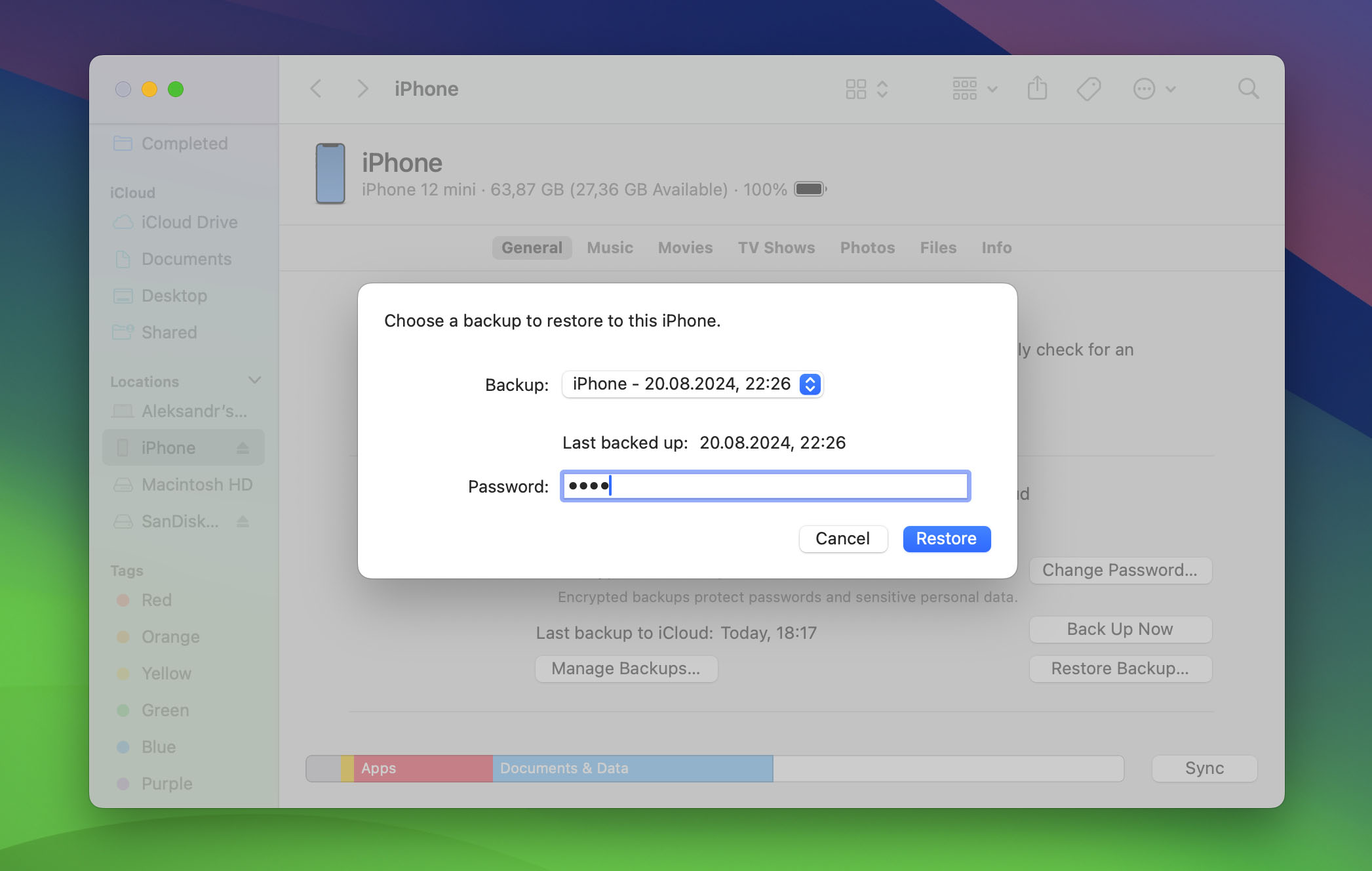
Task: Switch to icon grid view
Action: 855,89
